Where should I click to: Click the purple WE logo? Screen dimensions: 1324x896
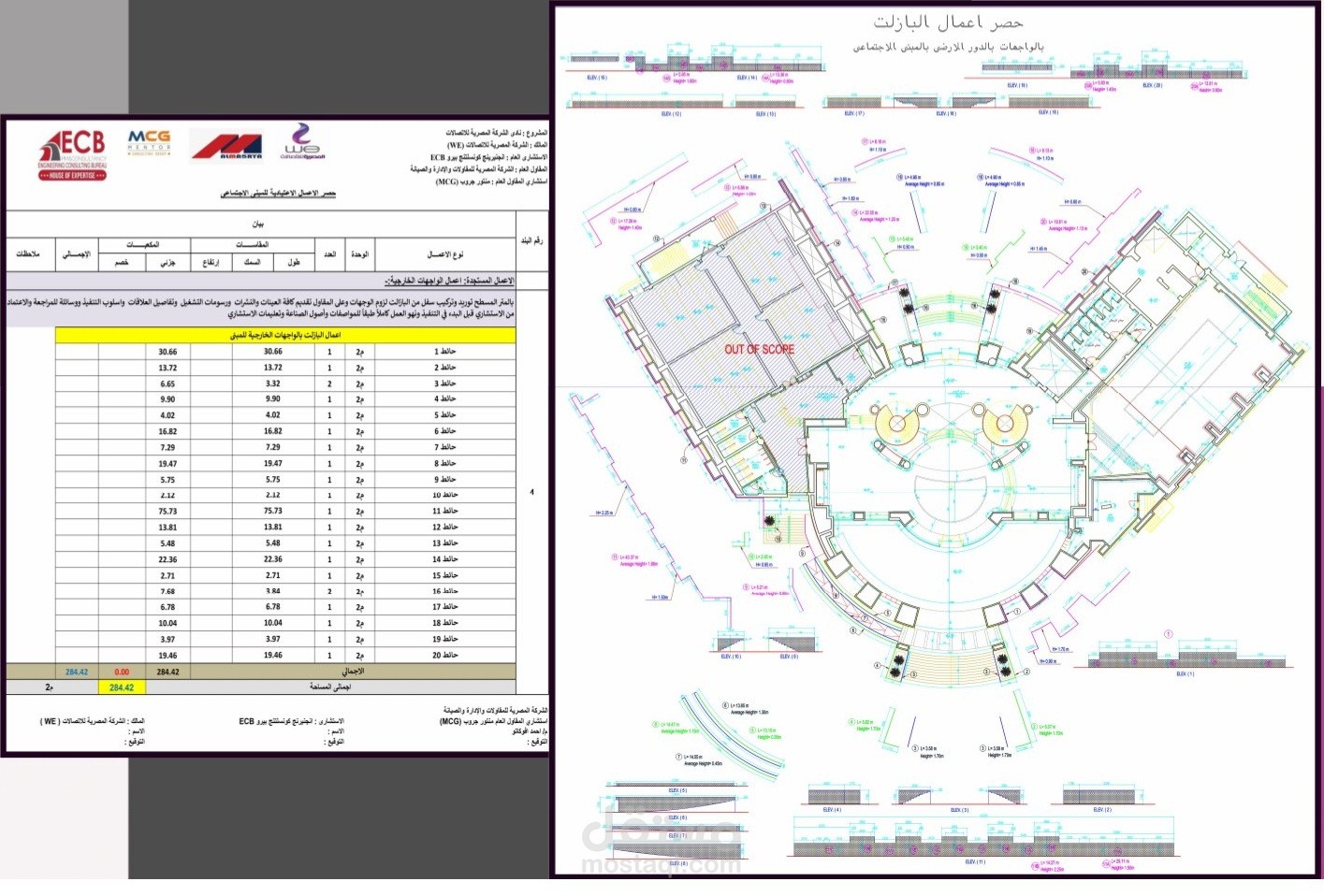pos(302,142)
